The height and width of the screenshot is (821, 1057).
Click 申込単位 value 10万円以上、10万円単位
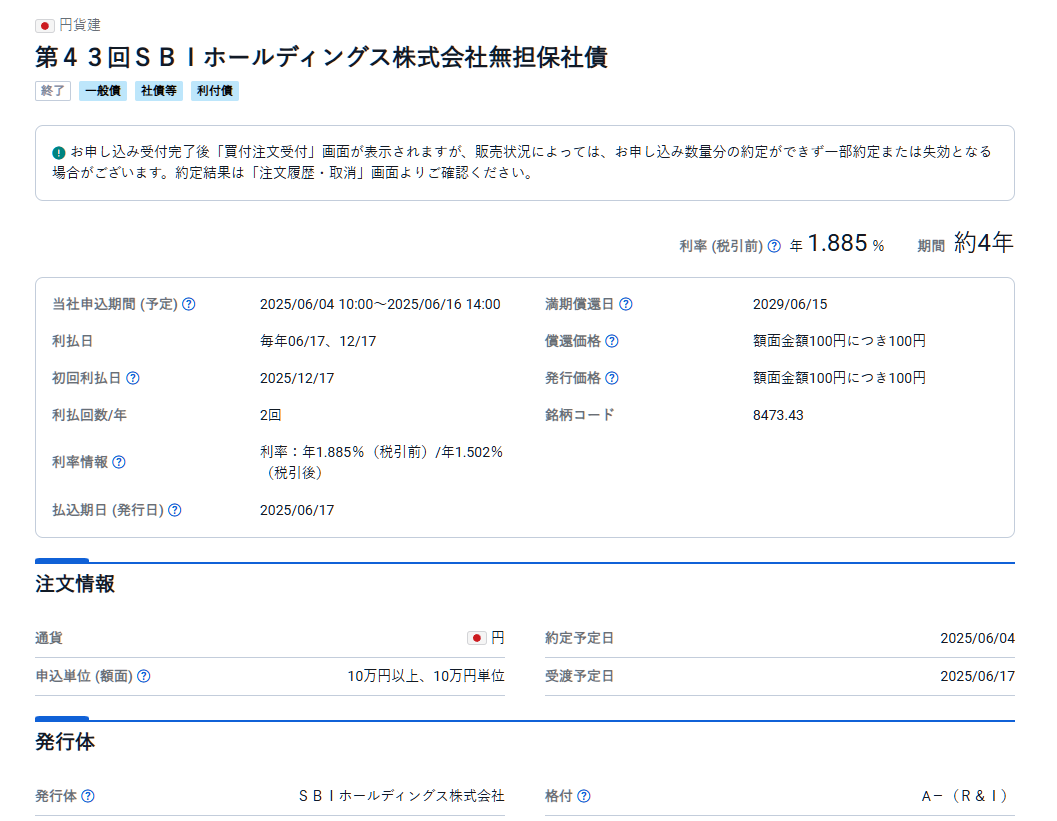[x=426, y=676]
